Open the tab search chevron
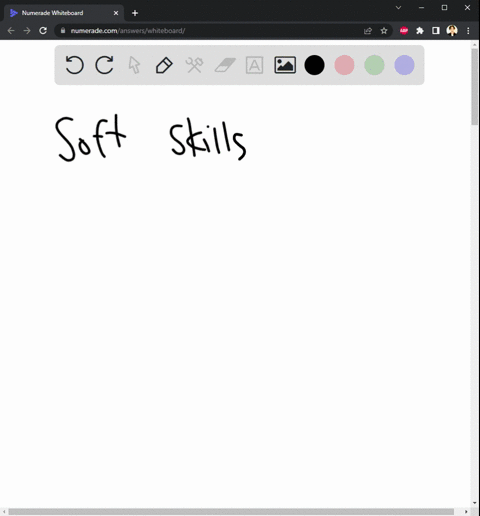The height and width of the screenshot is (516, 480). (x=398, y=7)
